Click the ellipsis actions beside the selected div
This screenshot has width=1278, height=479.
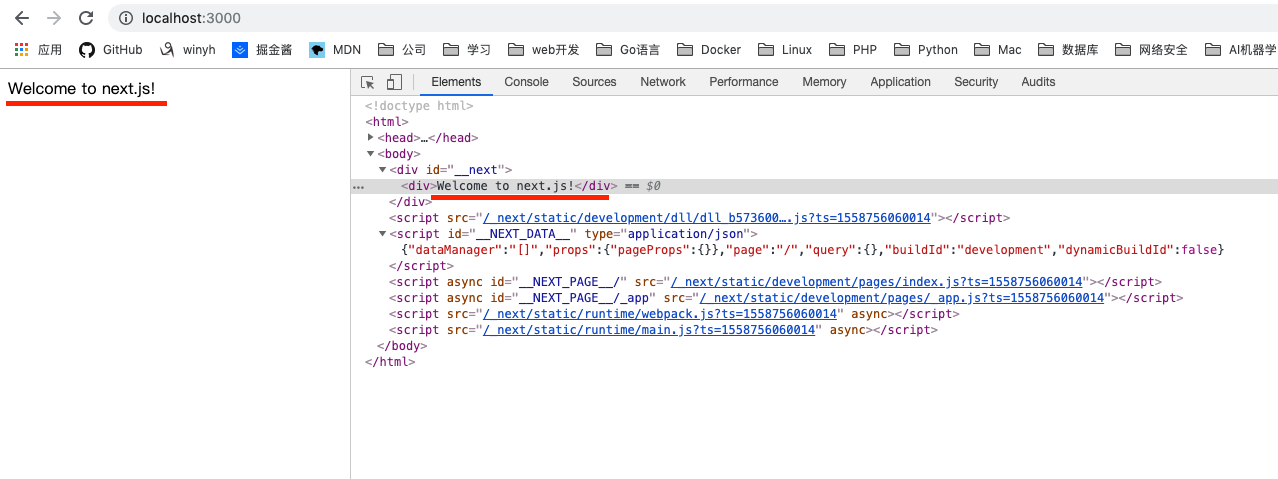pos(358,187)
